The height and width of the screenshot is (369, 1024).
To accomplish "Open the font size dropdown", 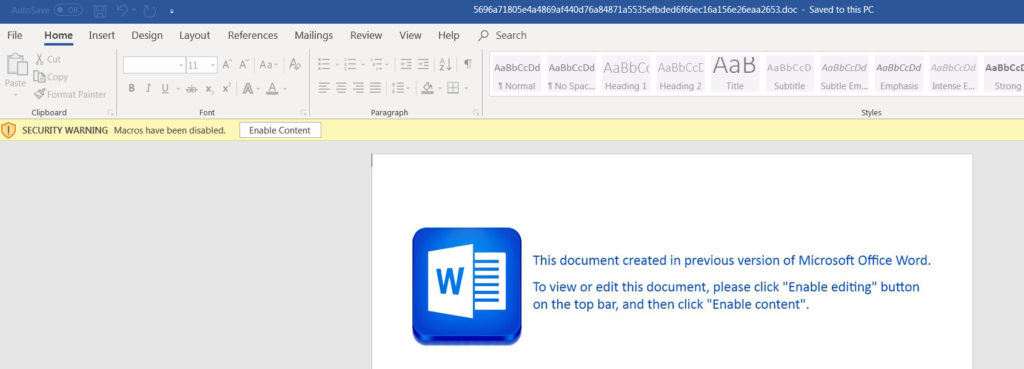I will 212,65.
